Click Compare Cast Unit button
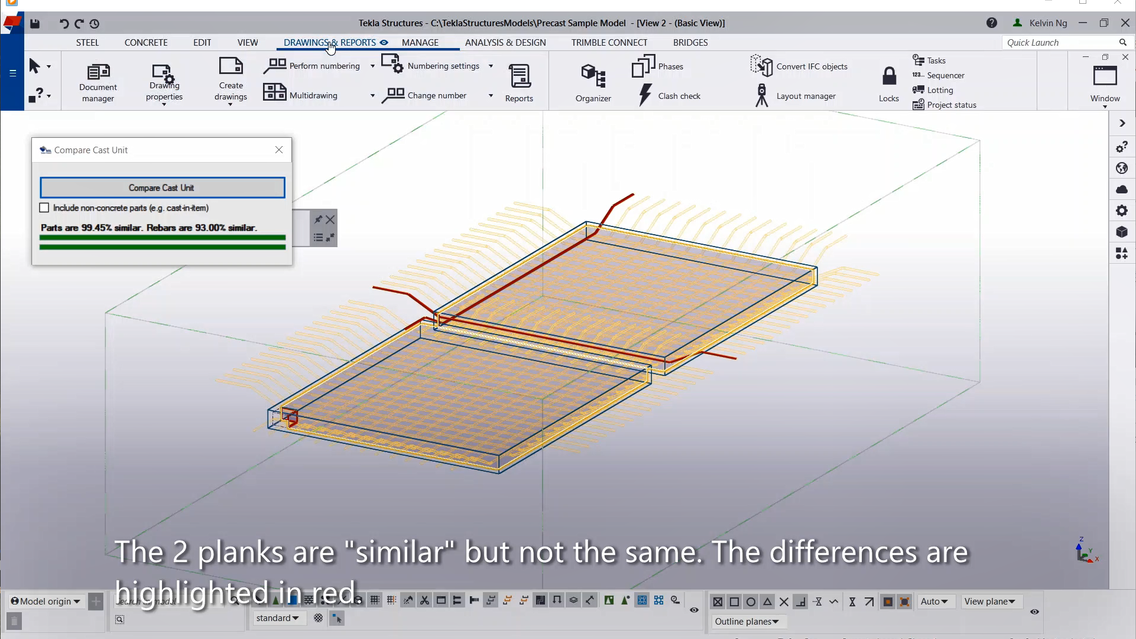 pos(162,188)
